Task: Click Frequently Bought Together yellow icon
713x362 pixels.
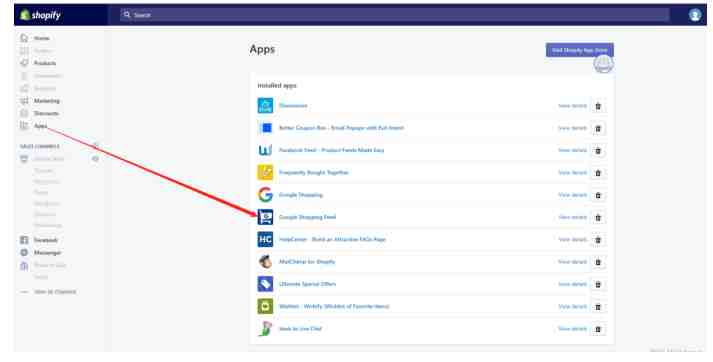Action: 266,172
